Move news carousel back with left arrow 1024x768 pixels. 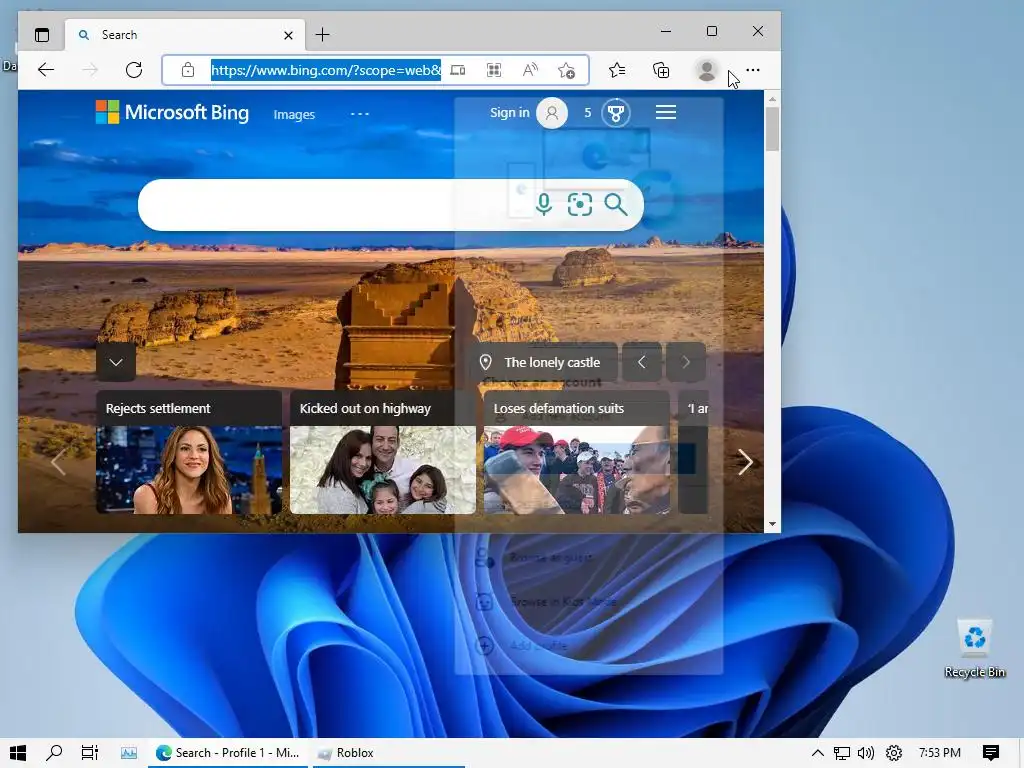click(58, 462)
